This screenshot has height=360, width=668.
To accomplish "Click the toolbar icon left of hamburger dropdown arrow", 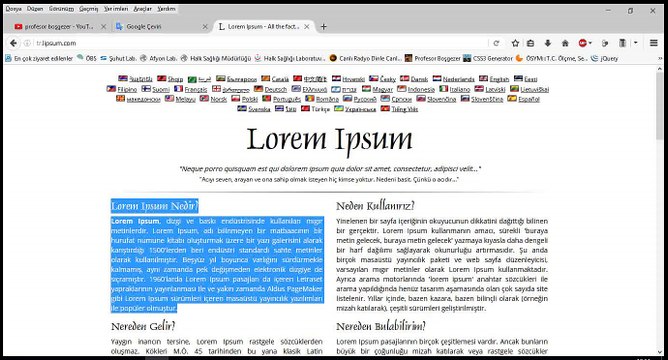I will tap(622, 43).
